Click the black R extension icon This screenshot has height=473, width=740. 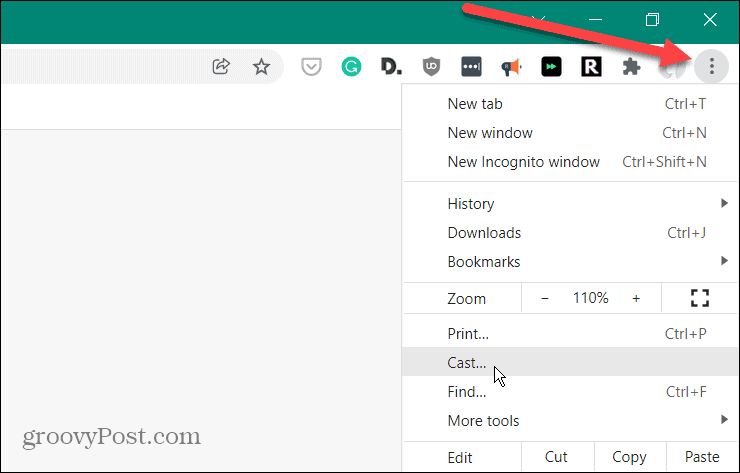[x=591, y=67]
